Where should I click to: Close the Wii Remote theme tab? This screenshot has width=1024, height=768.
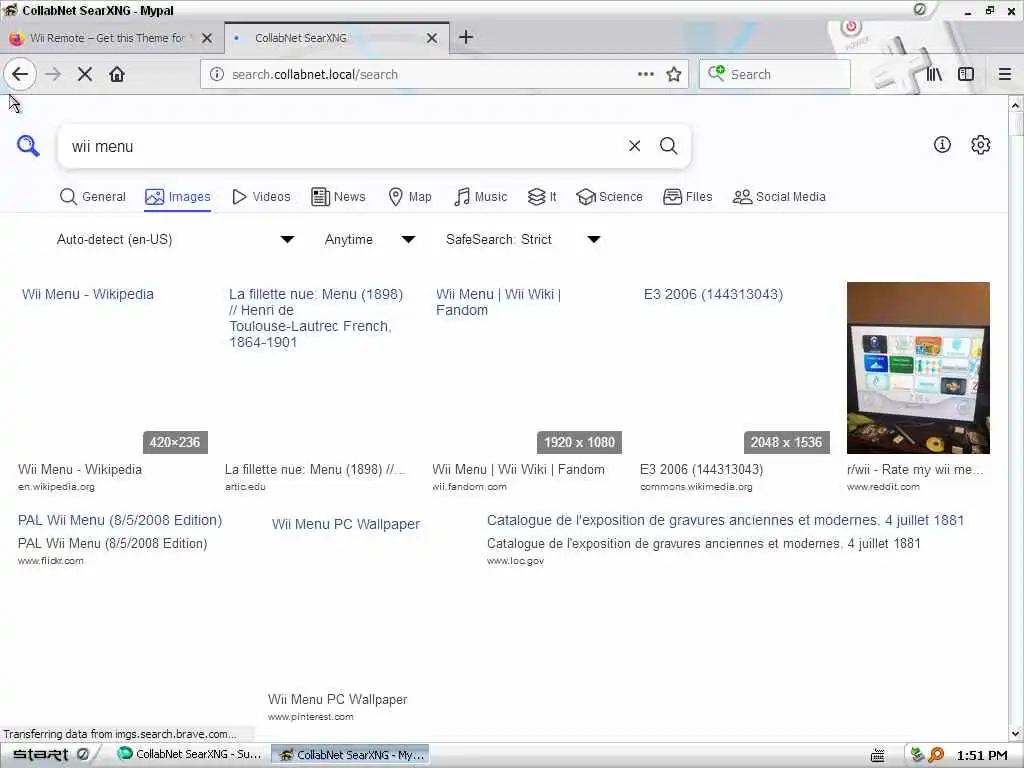[x=207, y=38]
